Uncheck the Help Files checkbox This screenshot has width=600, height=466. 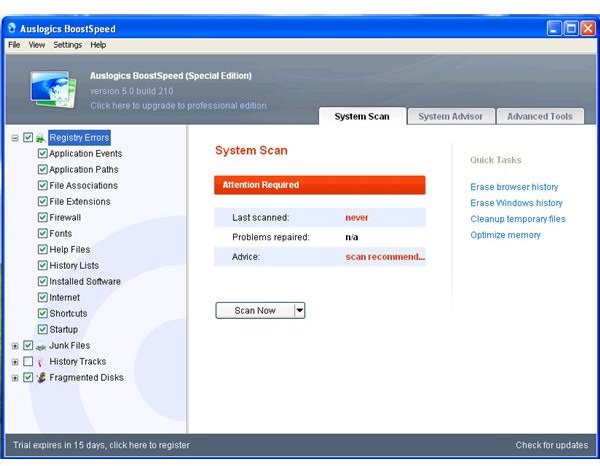tap(42, 249)
